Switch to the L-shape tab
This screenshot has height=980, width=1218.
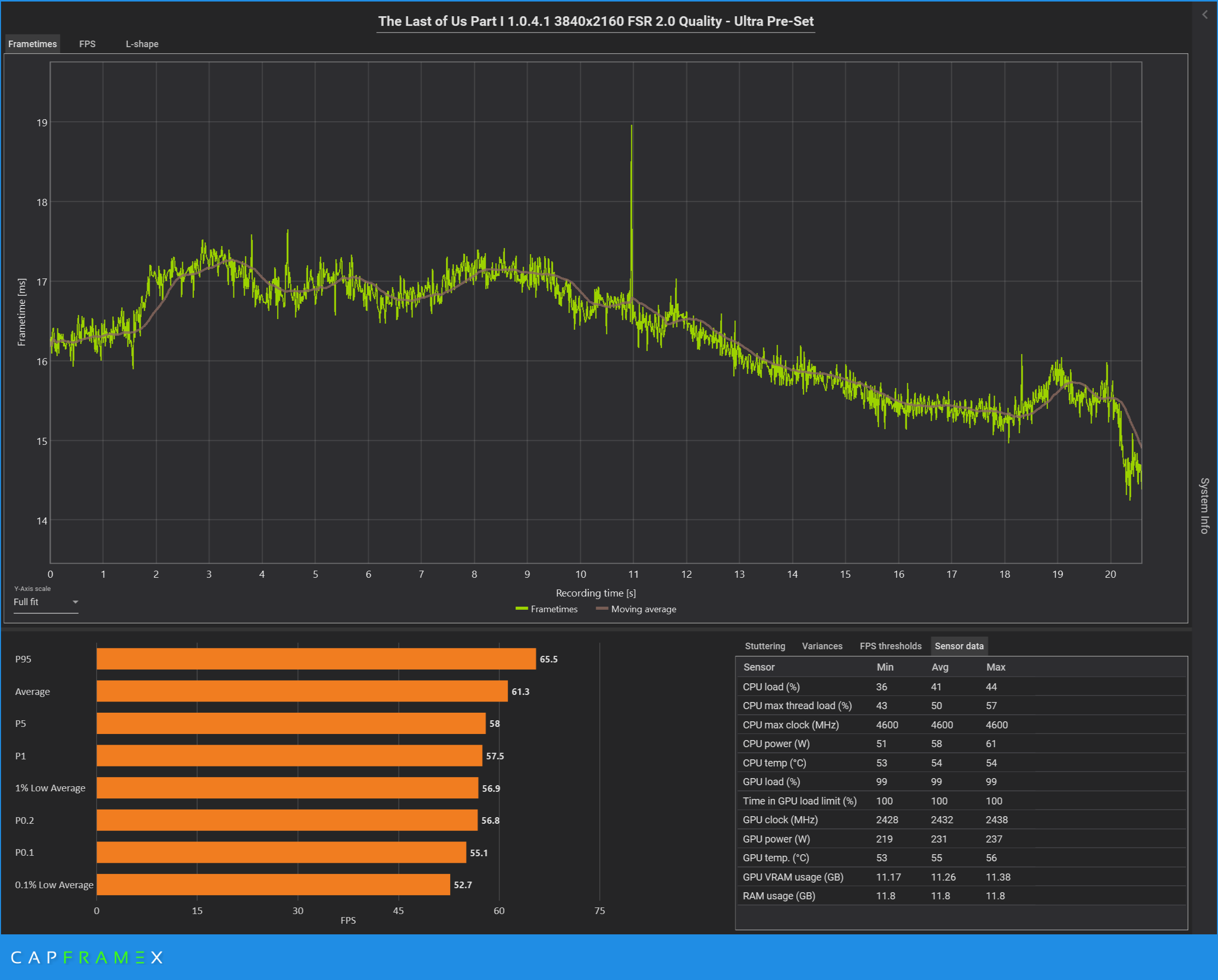[x=142, y=44]
